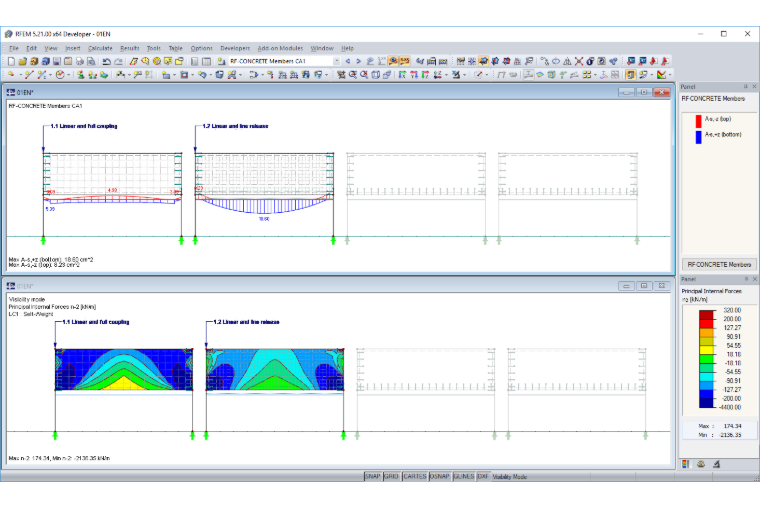Toggle DXF in the status bar
The width and height of the screenshot is (760, 508).
483,476
